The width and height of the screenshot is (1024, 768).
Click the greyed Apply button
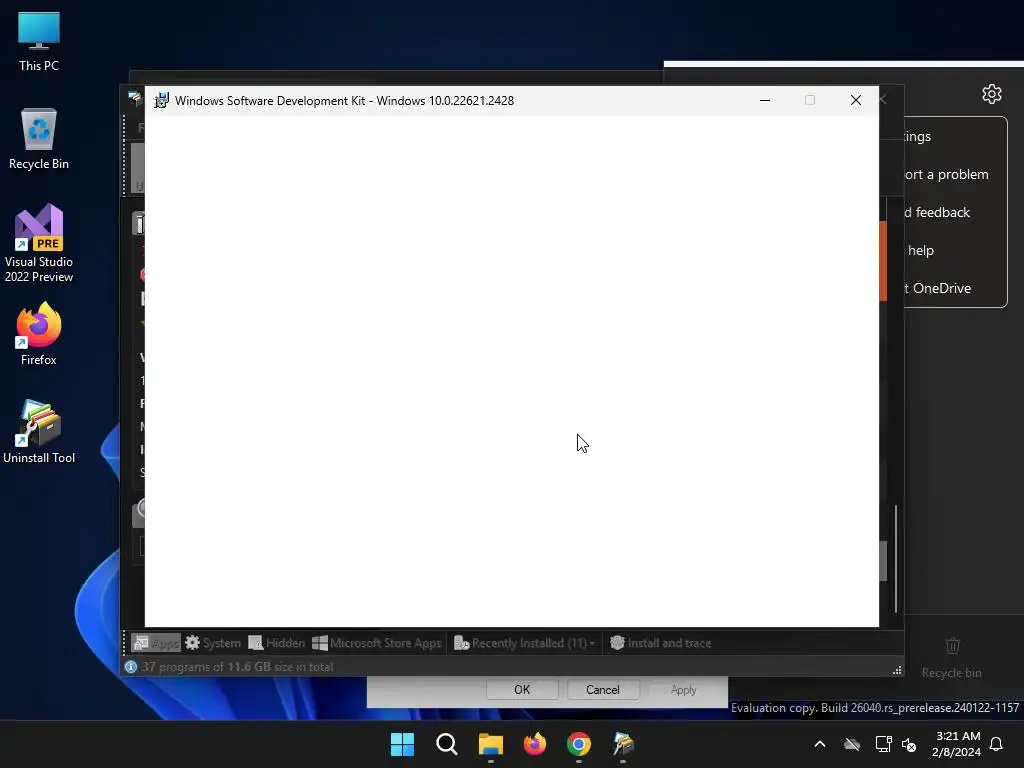pyautogui.click(x=683, y=690)
